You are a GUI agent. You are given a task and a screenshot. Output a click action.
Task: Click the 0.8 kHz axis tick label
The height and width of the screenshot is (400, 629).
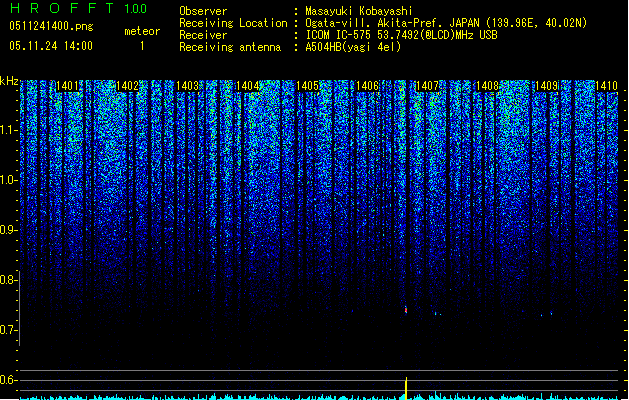[x=8, y=280]
